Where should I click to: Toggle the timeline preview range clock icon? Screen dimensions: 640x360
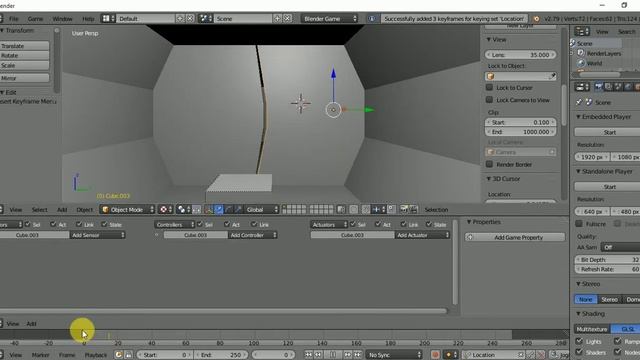[118, 355]
